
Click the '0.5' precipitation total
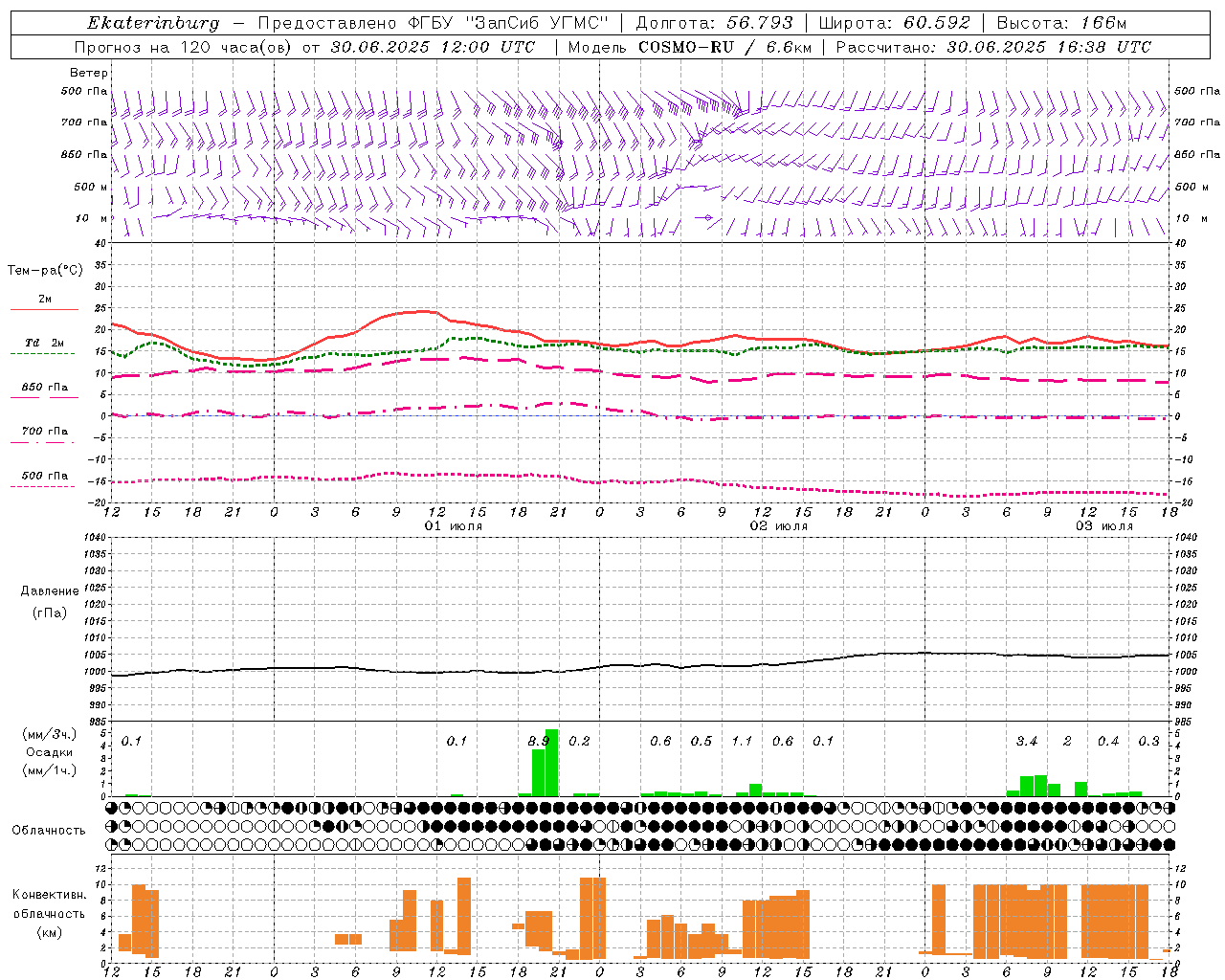pyautogui.click(x=702, y=741)
